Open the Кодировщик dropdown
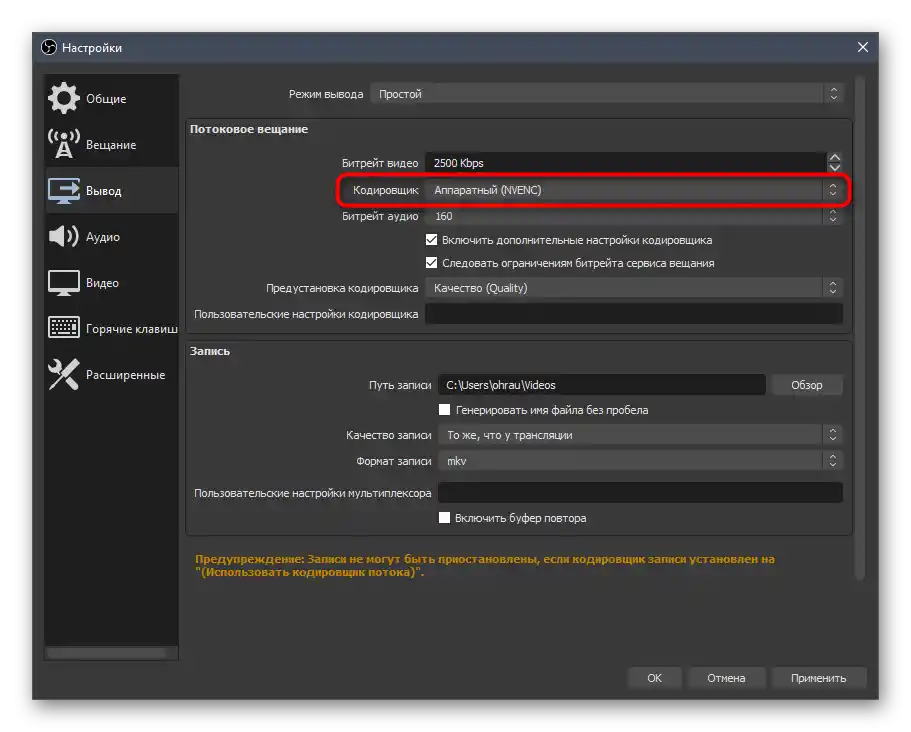Image resolution: width=911 pixels, height=732 pixels. [x=634, y=190]
